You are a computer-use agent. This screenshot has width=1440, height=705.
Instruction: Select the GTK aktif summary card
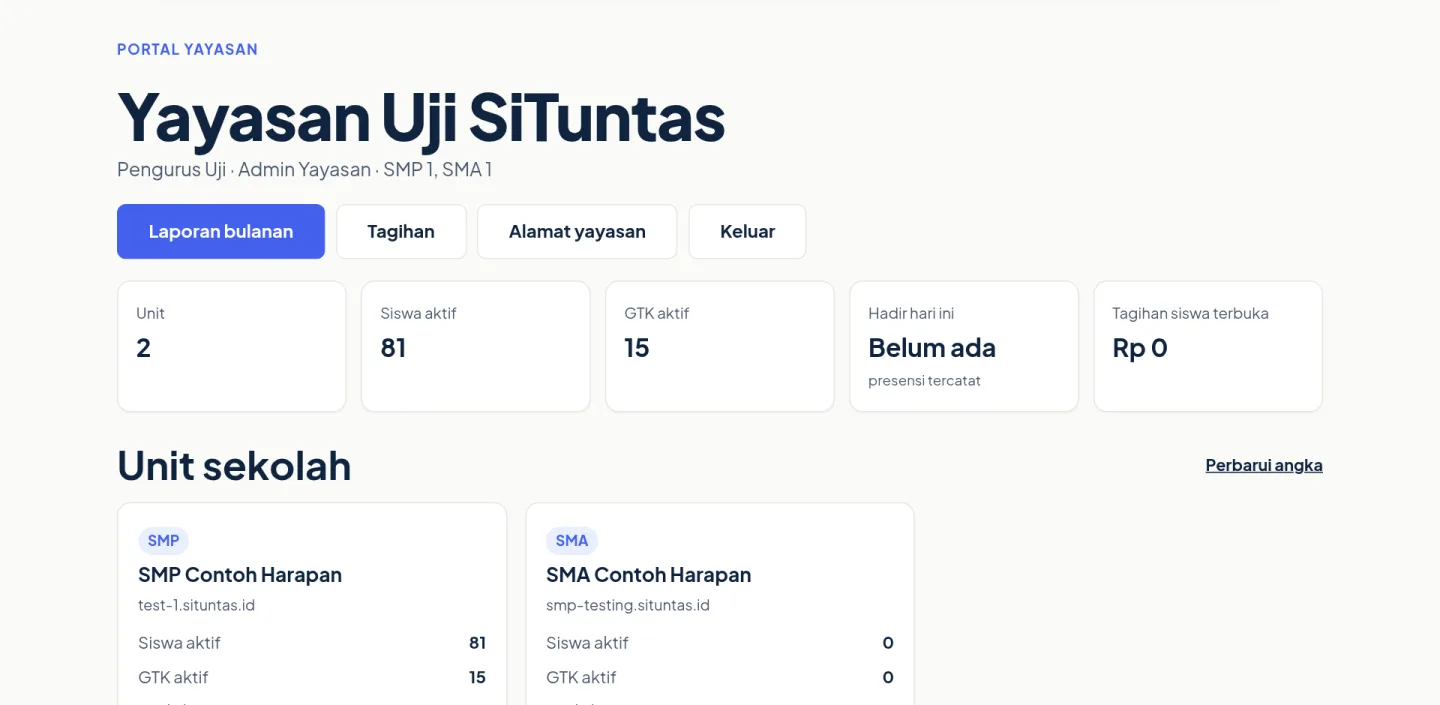click(720, 346)
